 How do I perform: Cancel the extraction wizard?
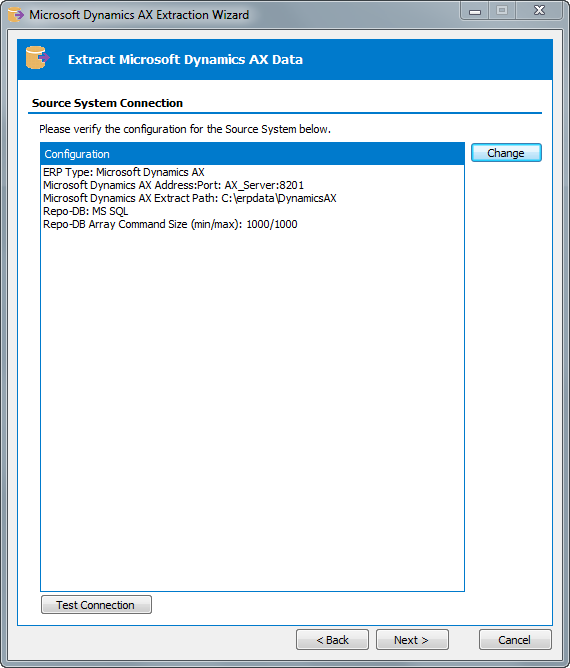pyautogui.click(x=515, y=639)
